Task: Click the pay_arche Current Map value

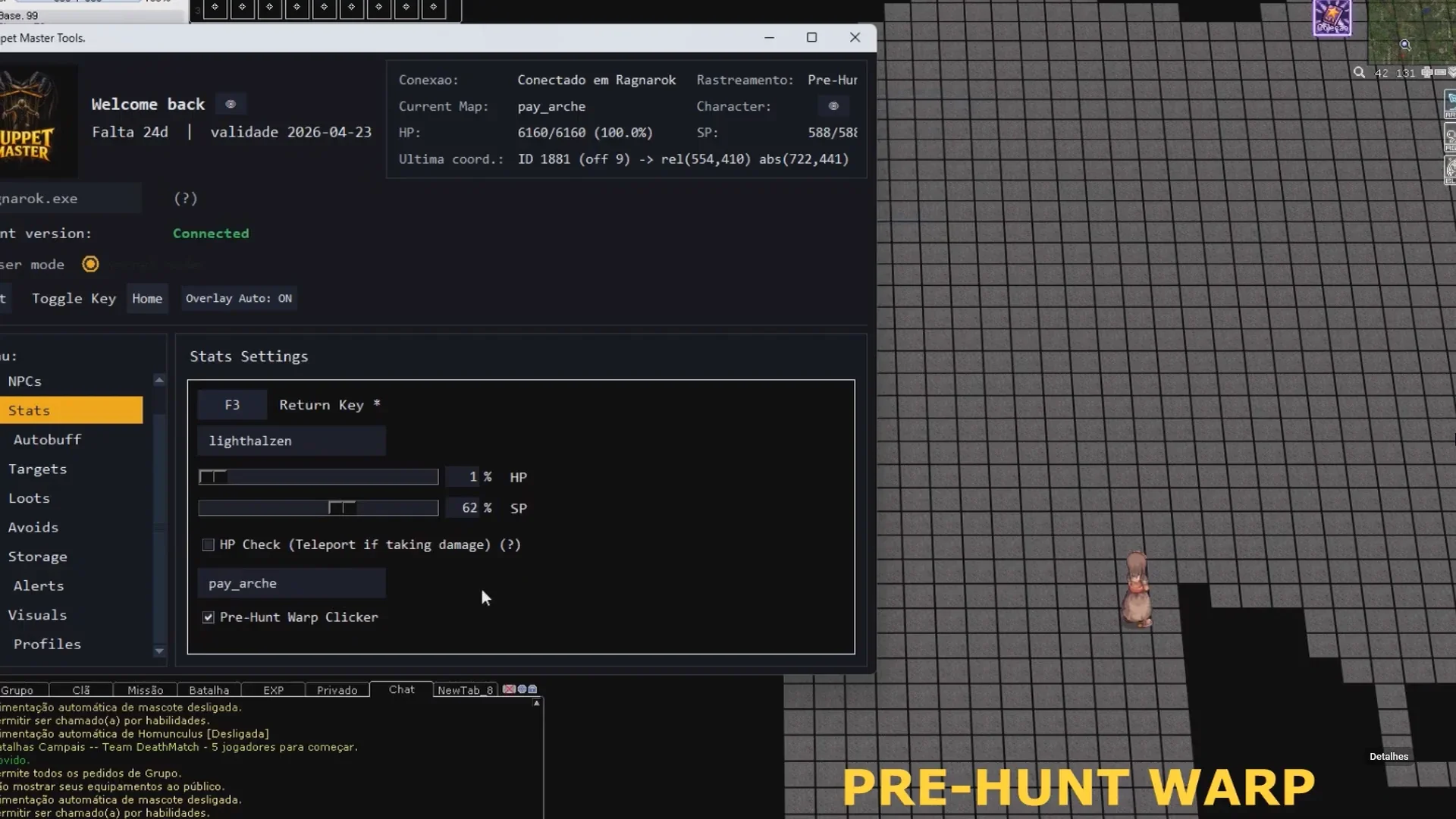Action: [x=551, y=106]
